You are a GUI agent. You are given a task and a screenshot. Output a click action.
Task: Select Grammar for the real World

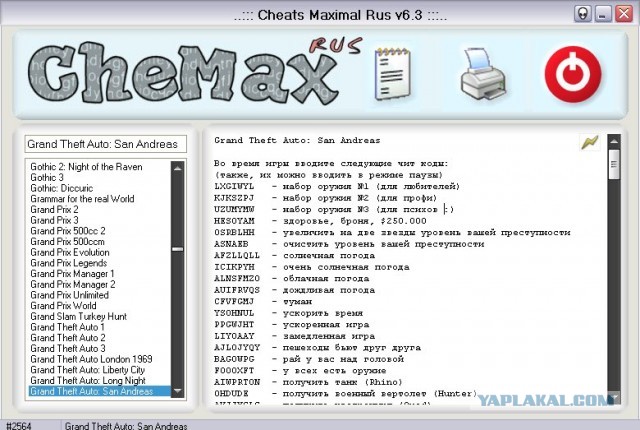pyautogui.click(x=82, y=199)
